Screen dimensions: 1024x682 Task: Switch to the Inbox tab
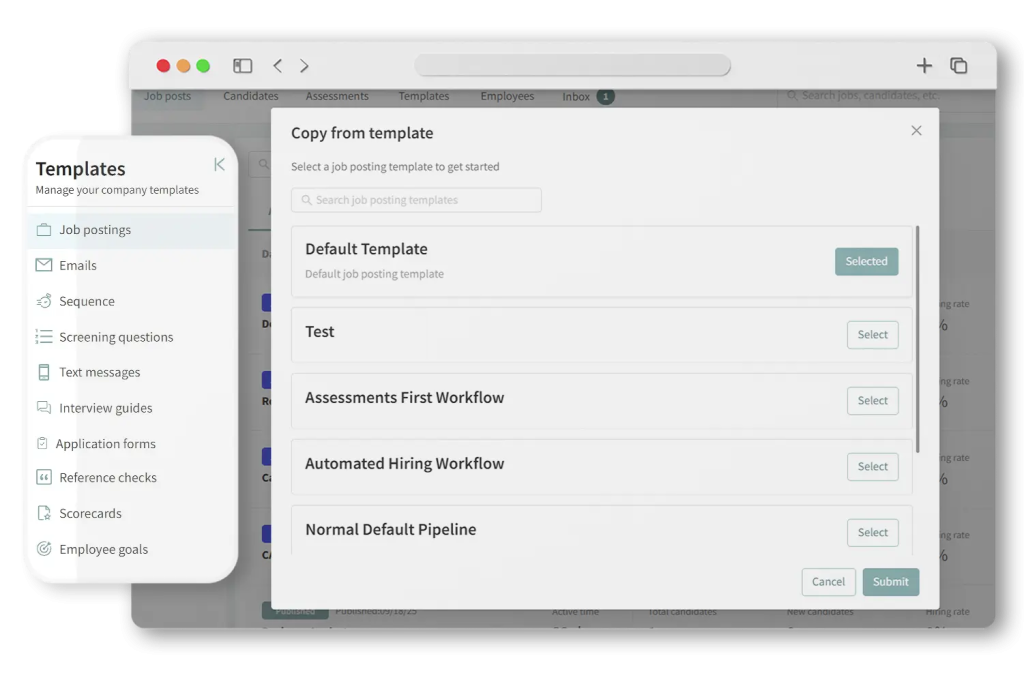tap(577, 97)
